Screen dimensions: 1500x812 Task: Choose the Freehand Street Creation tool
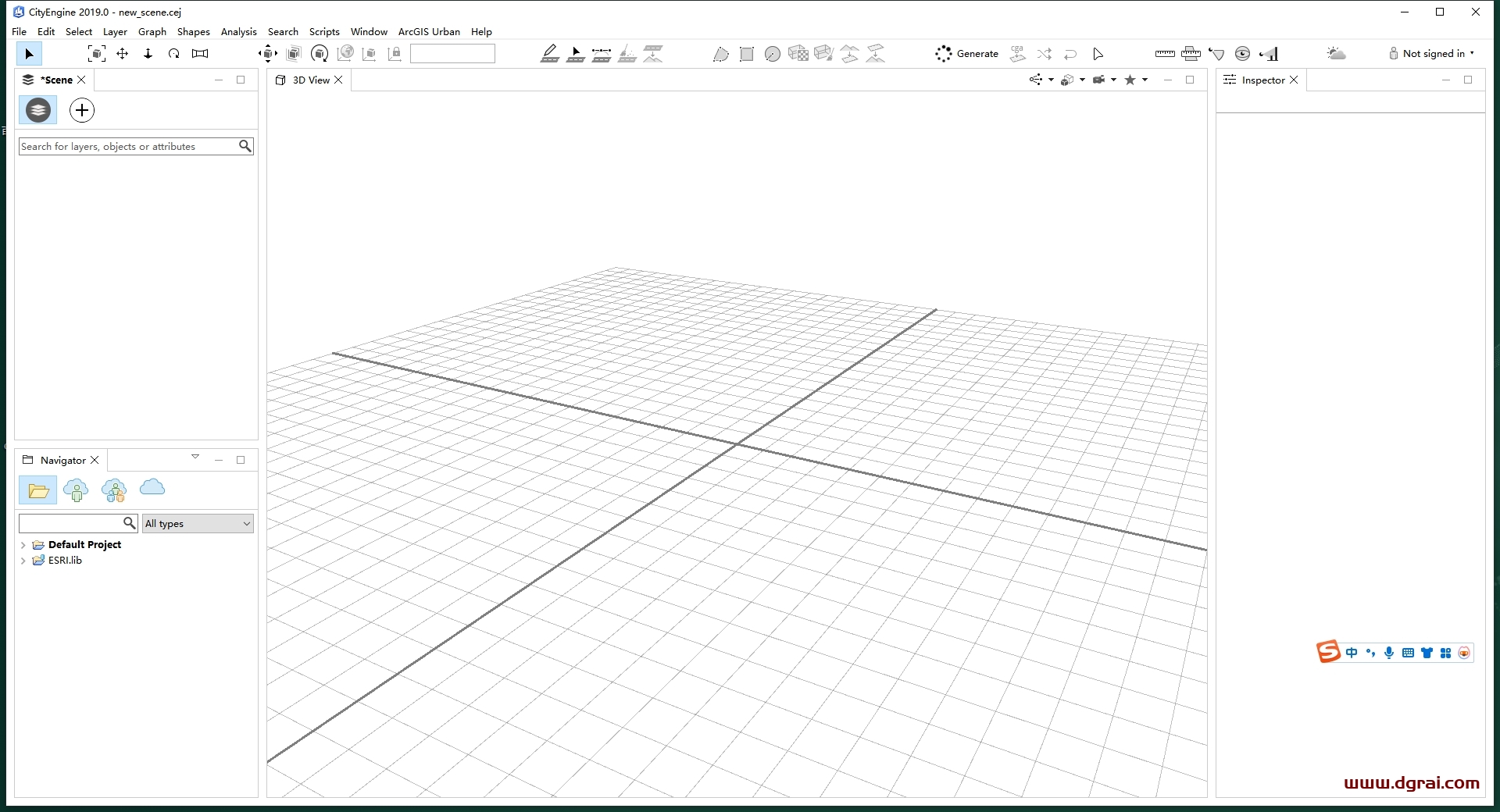coord(602,54)
